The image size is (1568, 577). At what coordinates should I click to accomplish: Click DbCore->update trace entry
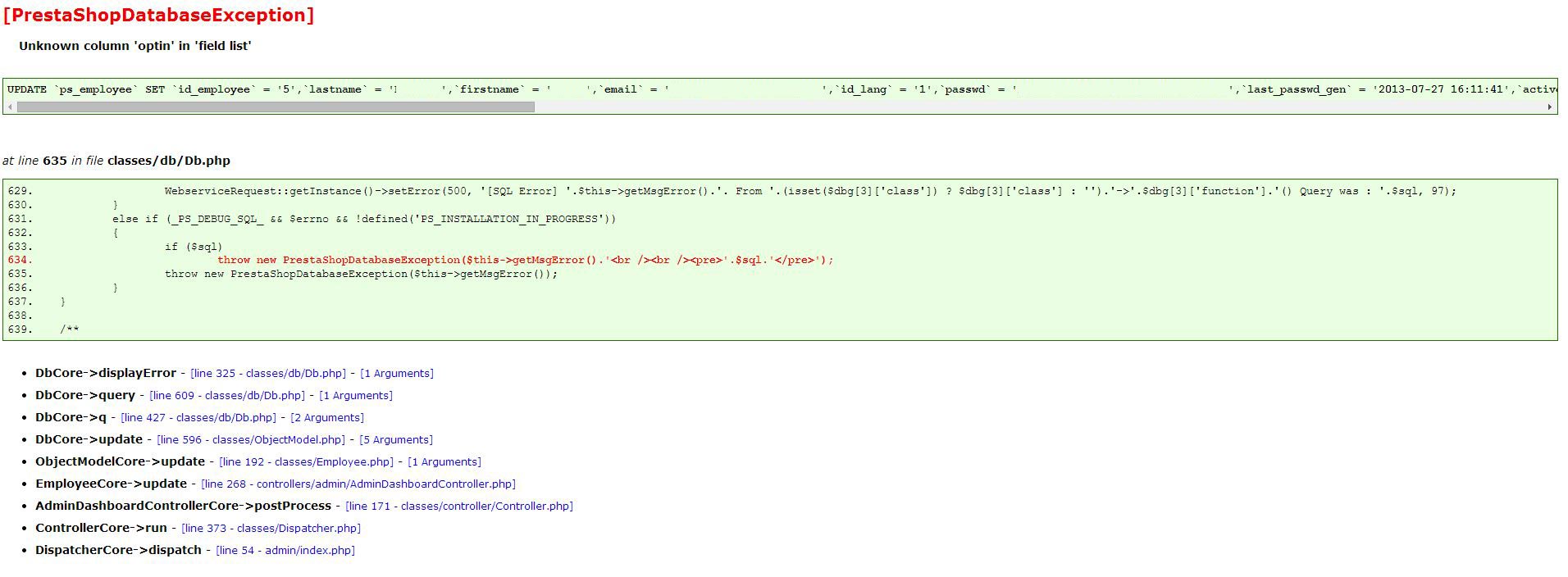coord(89,439)
